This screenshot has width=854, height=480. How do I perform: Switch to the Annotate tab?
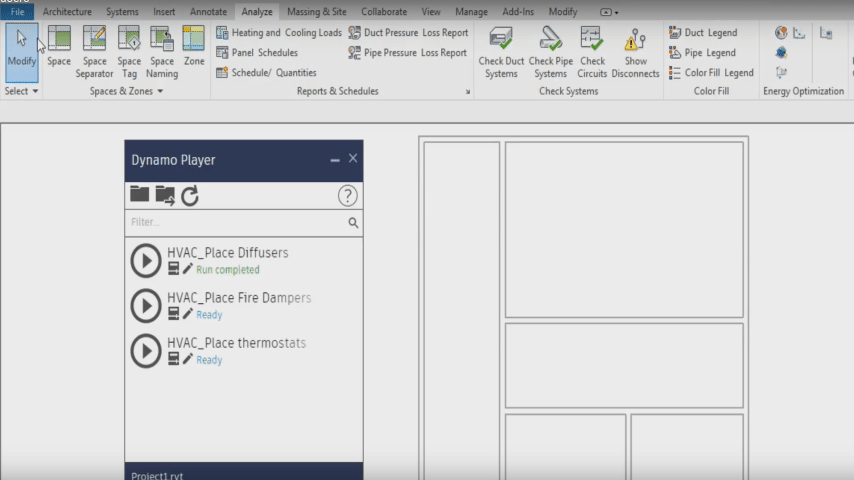click(x=209, y=11)
